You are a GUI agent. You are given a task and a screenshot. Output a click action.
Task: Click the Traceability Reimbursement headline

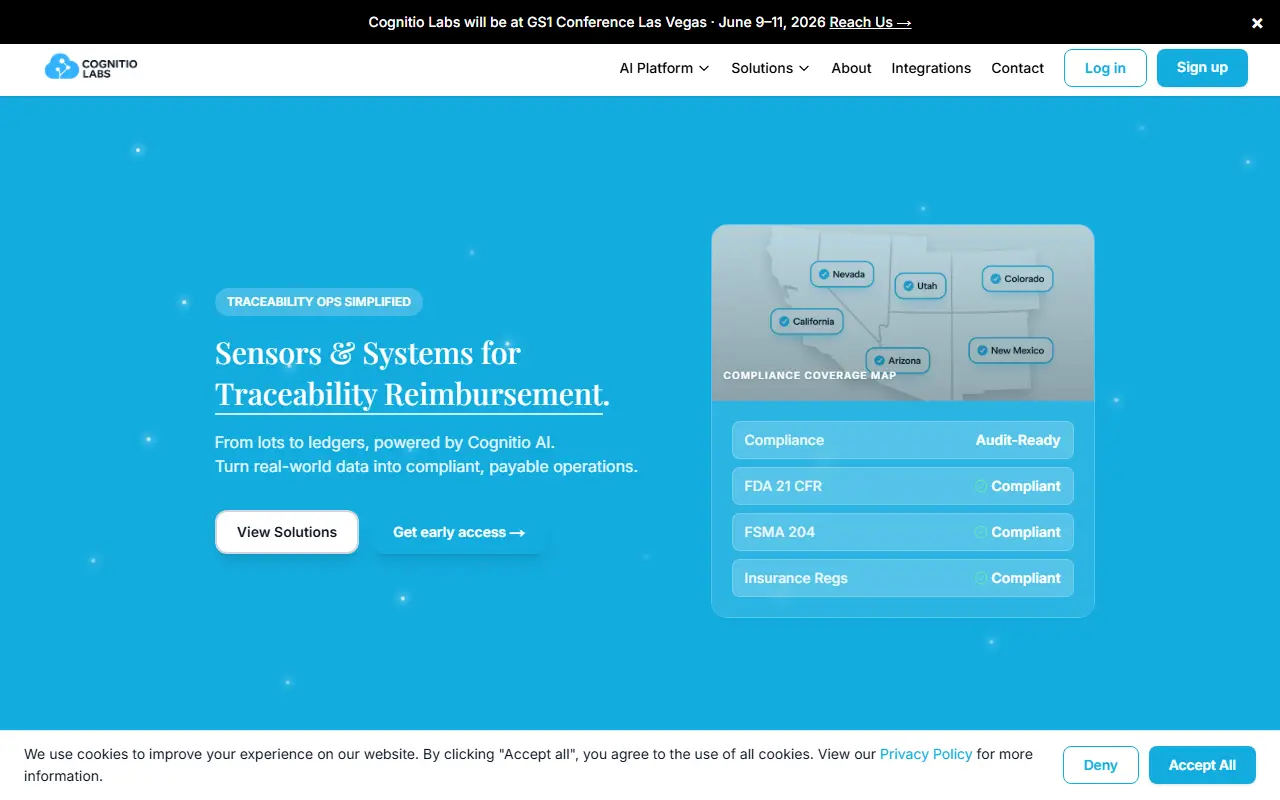tap(412, 394)
